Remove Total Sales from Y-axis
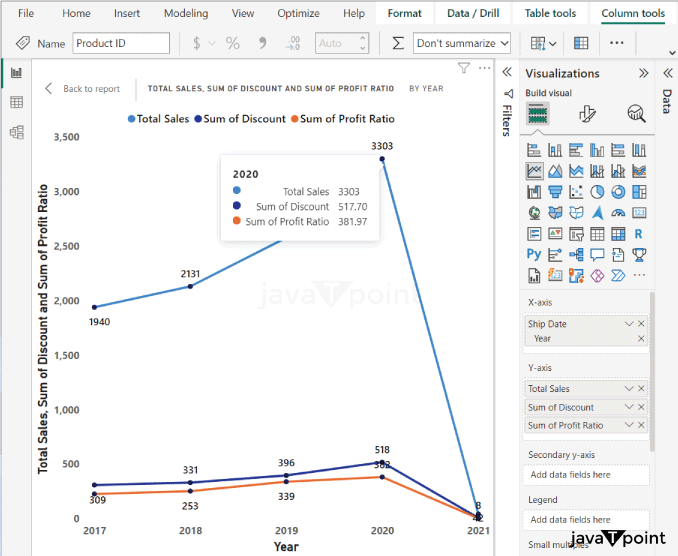The width and height of the screenshot is (678, 556). [641, 389]
